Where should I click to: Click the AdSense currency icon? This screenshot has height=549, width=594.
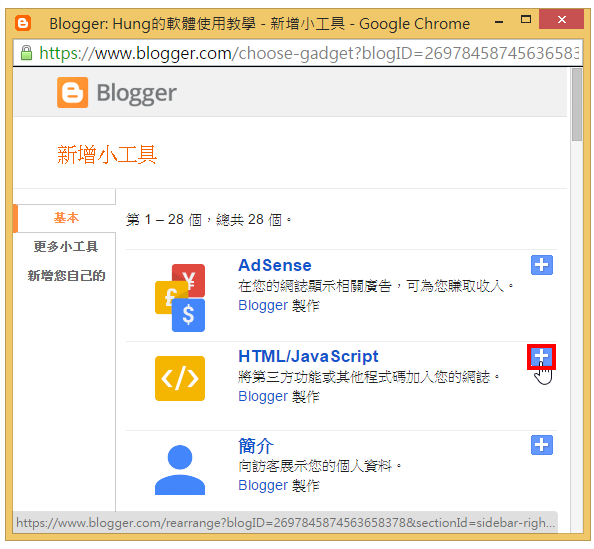180,298
